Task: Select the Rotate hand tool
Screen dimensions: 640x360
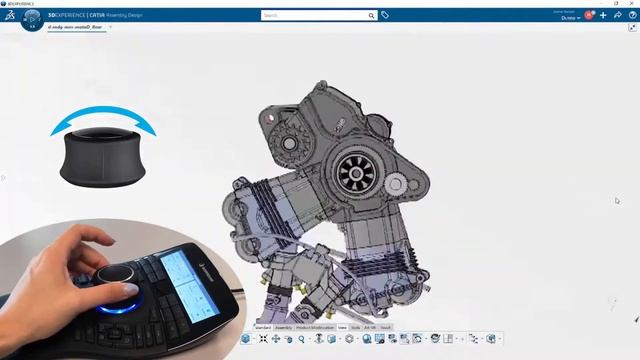Action: [289, 339]
